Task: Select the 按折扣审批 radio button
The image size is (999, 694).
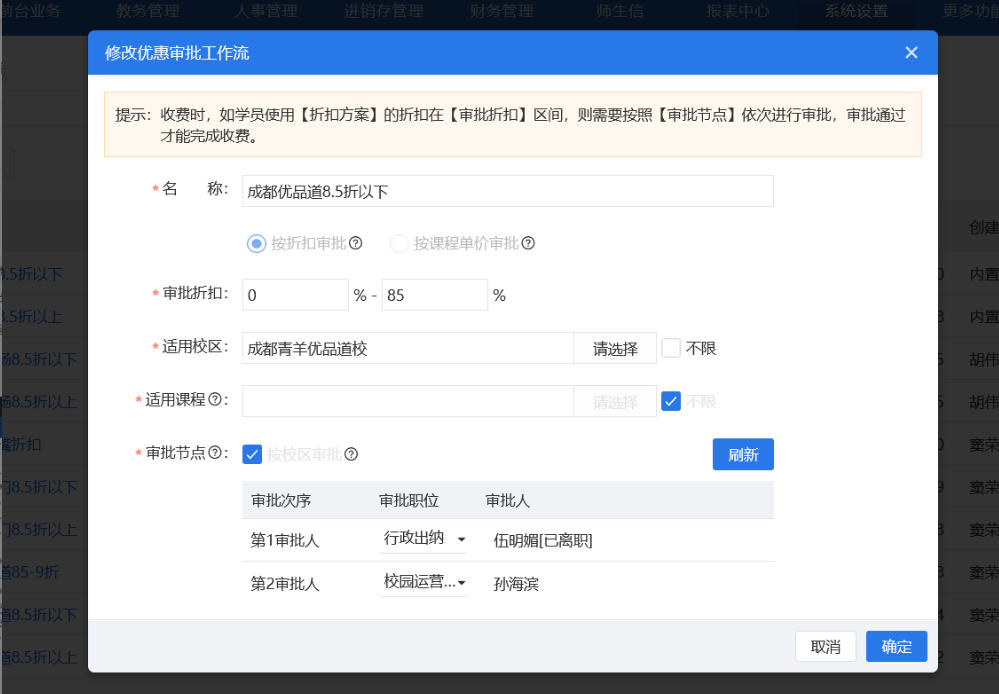Action: coord(256,243)
